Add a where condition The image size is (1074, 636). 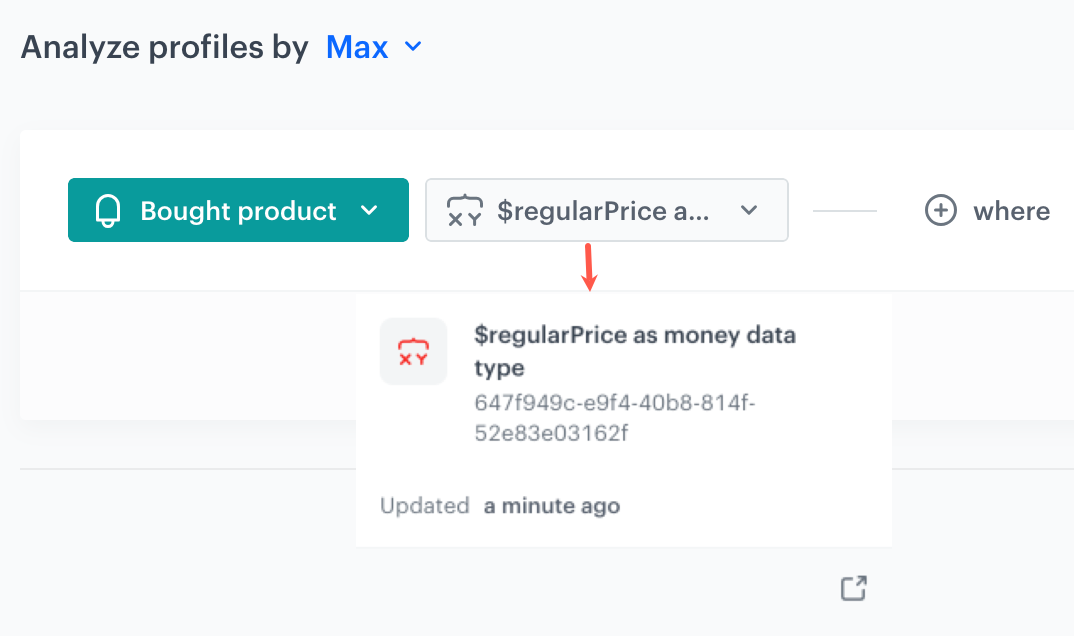(1010, 211)
